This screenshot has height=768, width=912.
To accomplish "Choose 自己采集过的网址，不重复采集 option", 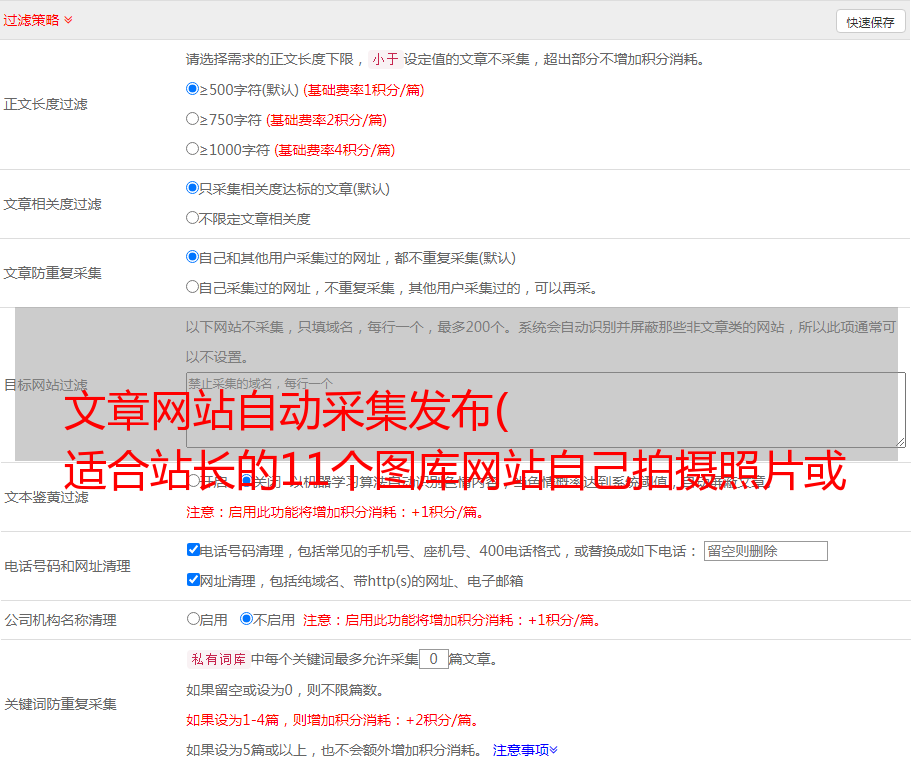I will (x=193, y=287).
